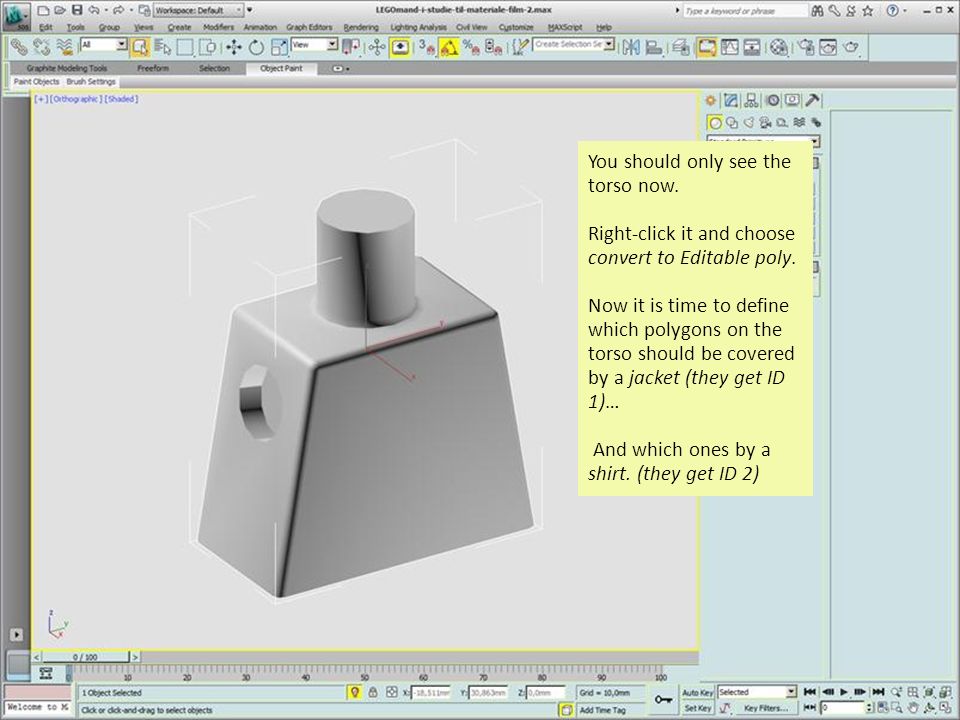Click the Add Time Tag button
Viewport: 960px width, 720px height.
(x=602, y=710)
